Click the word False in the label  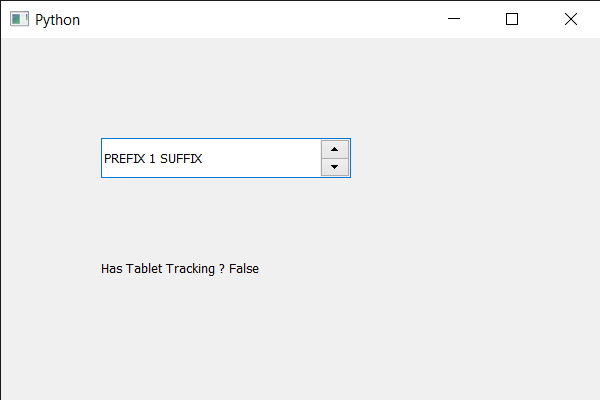[x=244, y=268]
